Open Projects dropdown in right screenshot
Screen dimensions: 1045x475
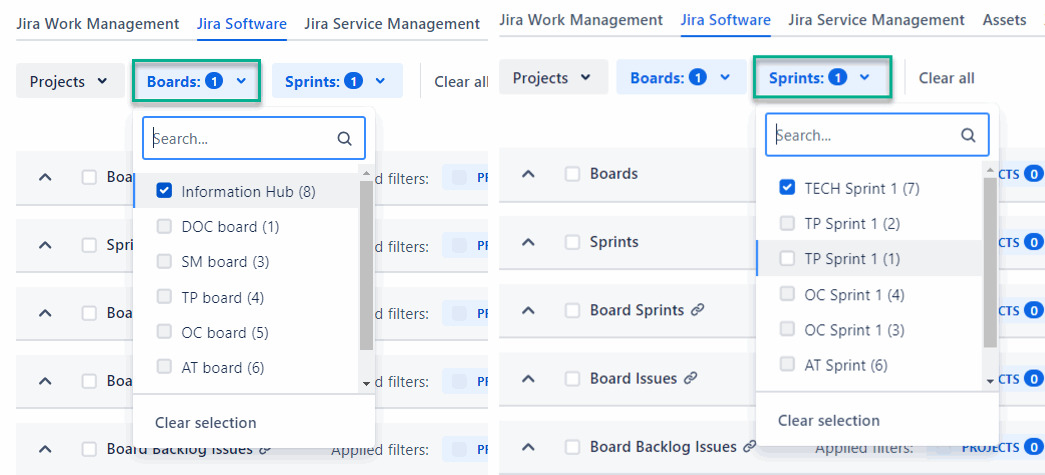pyautogui.click(x=553, y=78)
